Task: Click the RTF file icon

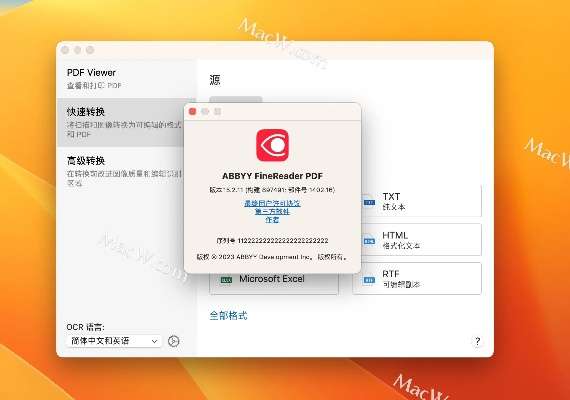Action: pyautogui.click(x=369, y=279)
